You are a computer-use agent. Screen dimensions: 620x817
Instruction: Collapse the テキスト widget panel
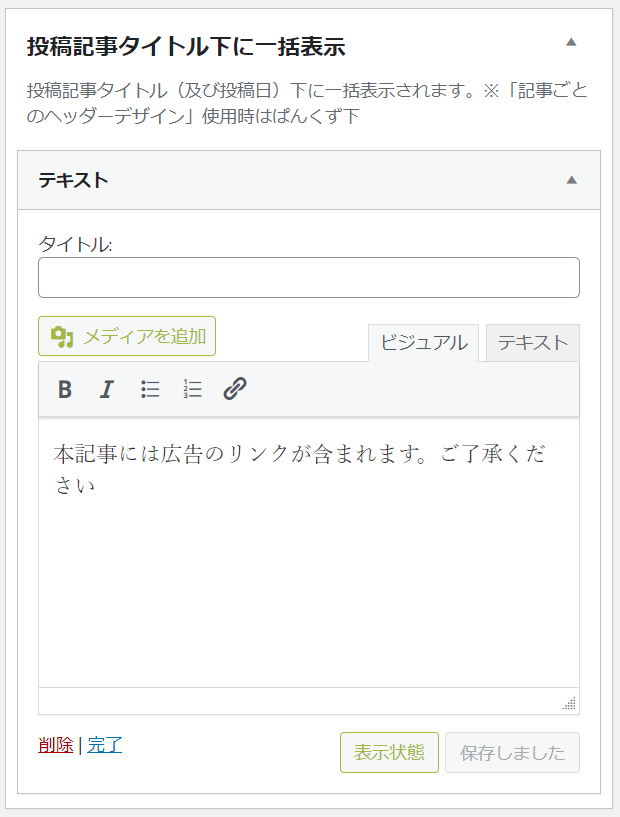(572, 180)
